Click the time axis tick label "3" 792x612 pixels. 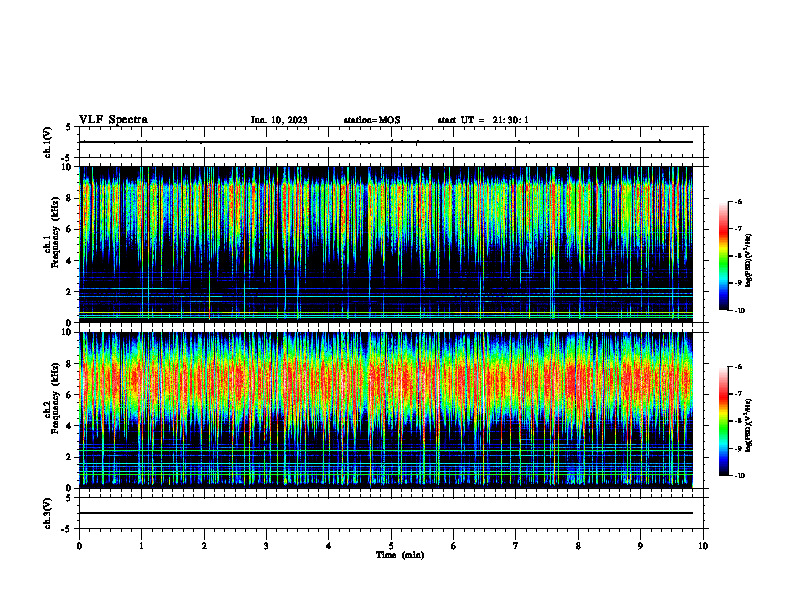click(x=266, y=546)
